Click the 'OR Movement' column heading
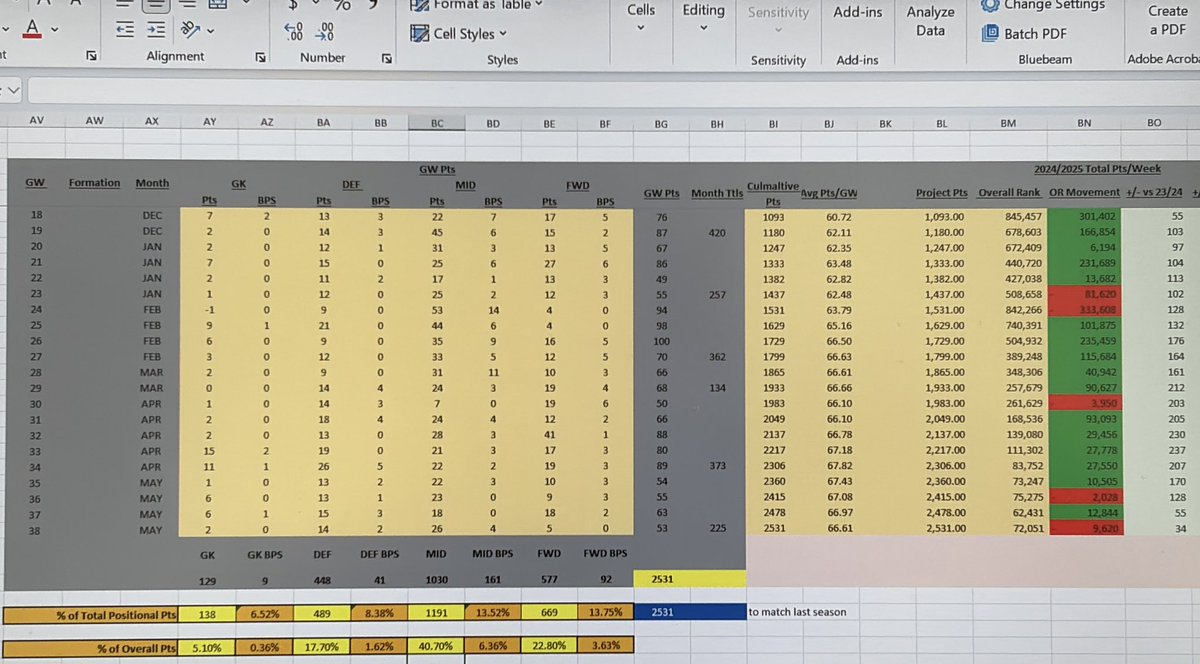1200x664 pixels. [1084, 193]
